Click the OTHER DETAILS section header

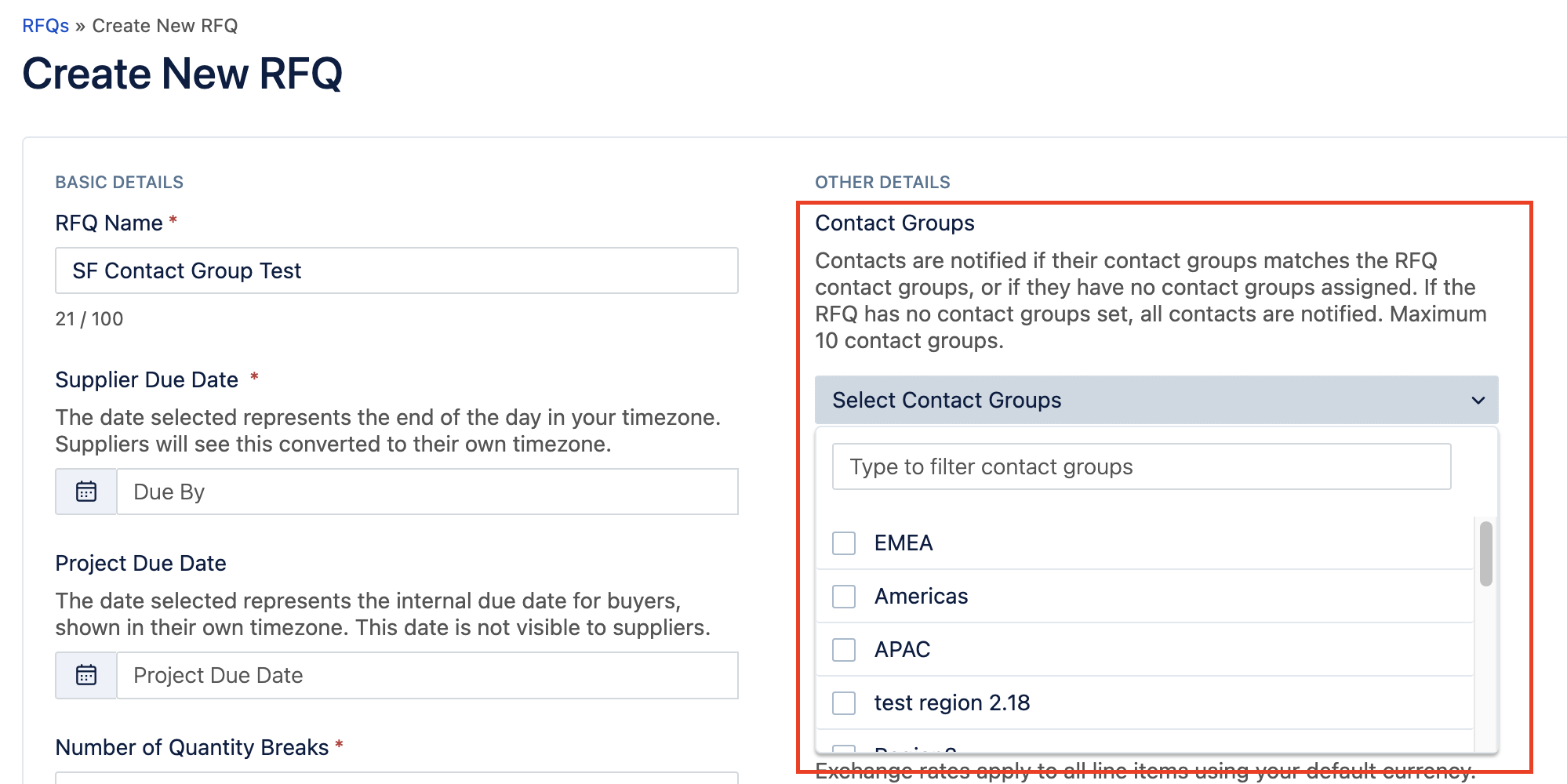(x=882, y=183)
